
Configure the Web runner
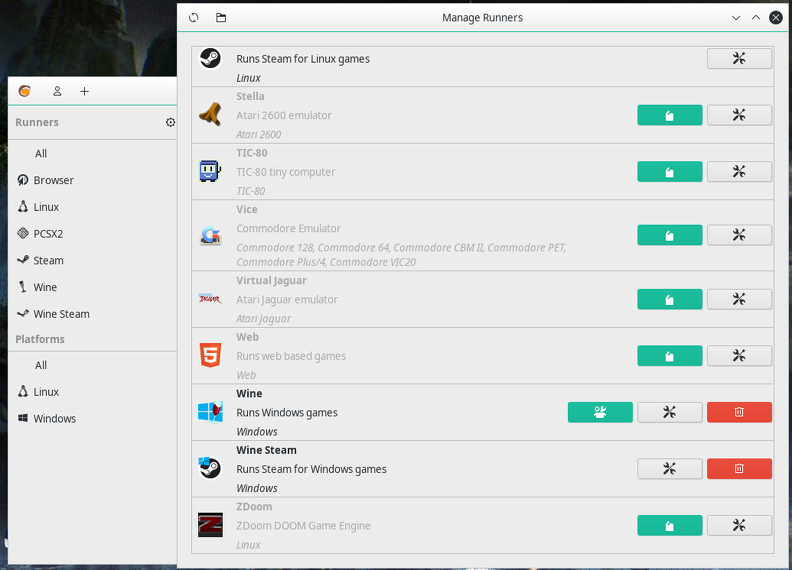739,356
